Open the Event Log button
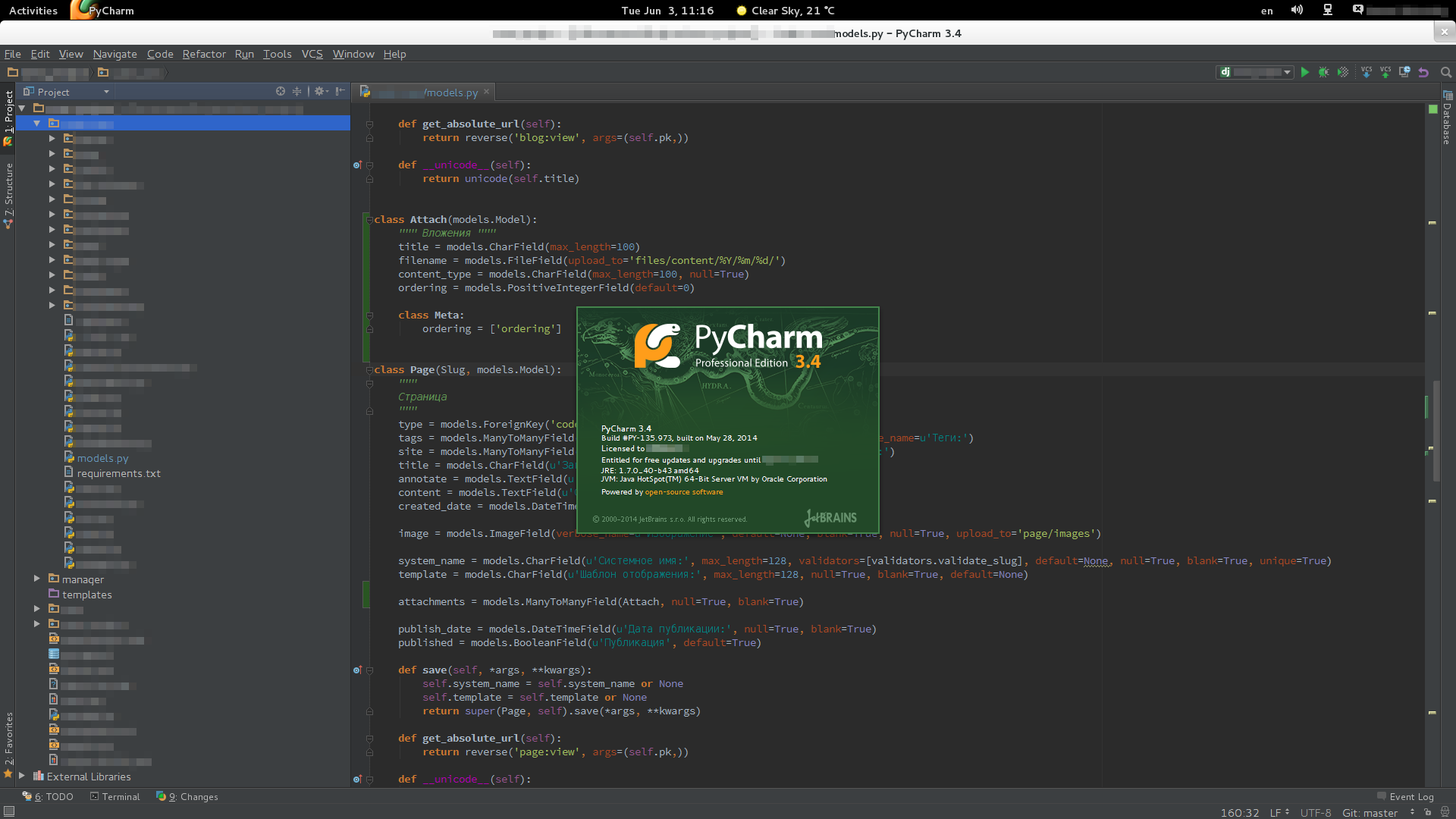The image size is (1456, 819). 1404,796
